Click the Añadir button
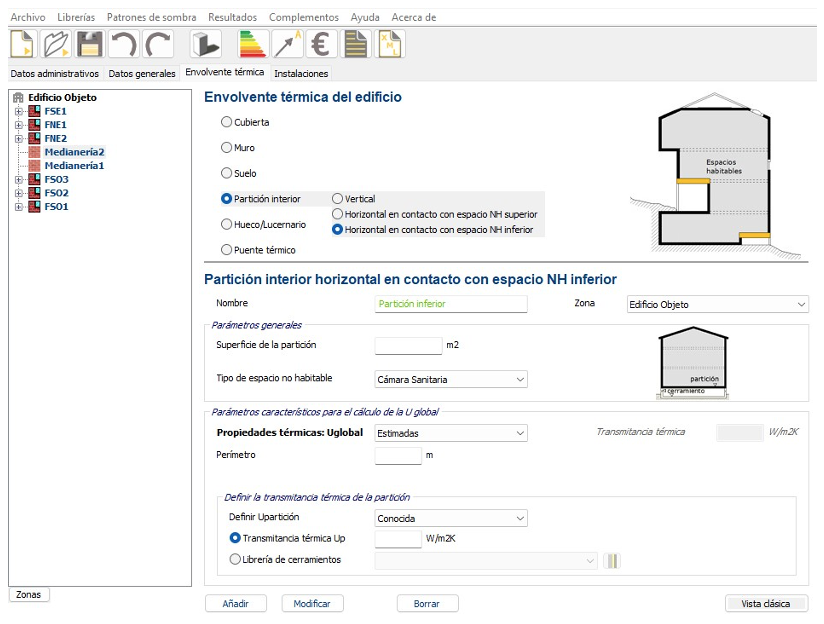The width and height of the screenshot is (824, 624). point(236,604)
